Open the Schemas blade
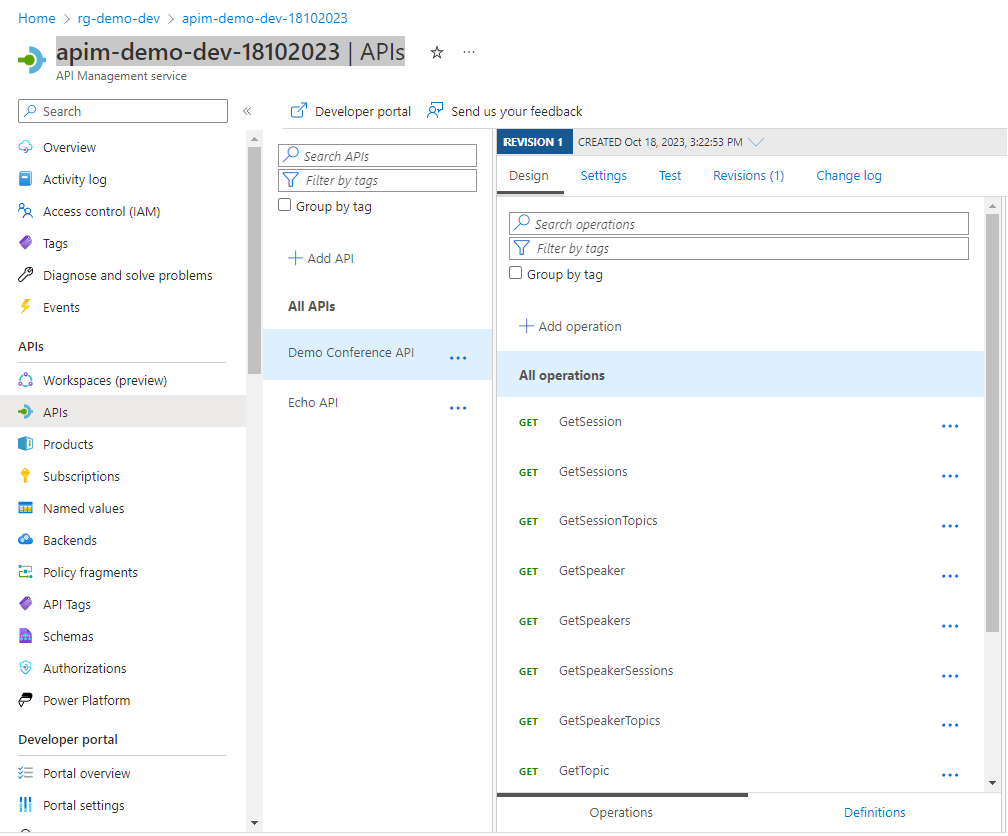 [x=69, y=635]
